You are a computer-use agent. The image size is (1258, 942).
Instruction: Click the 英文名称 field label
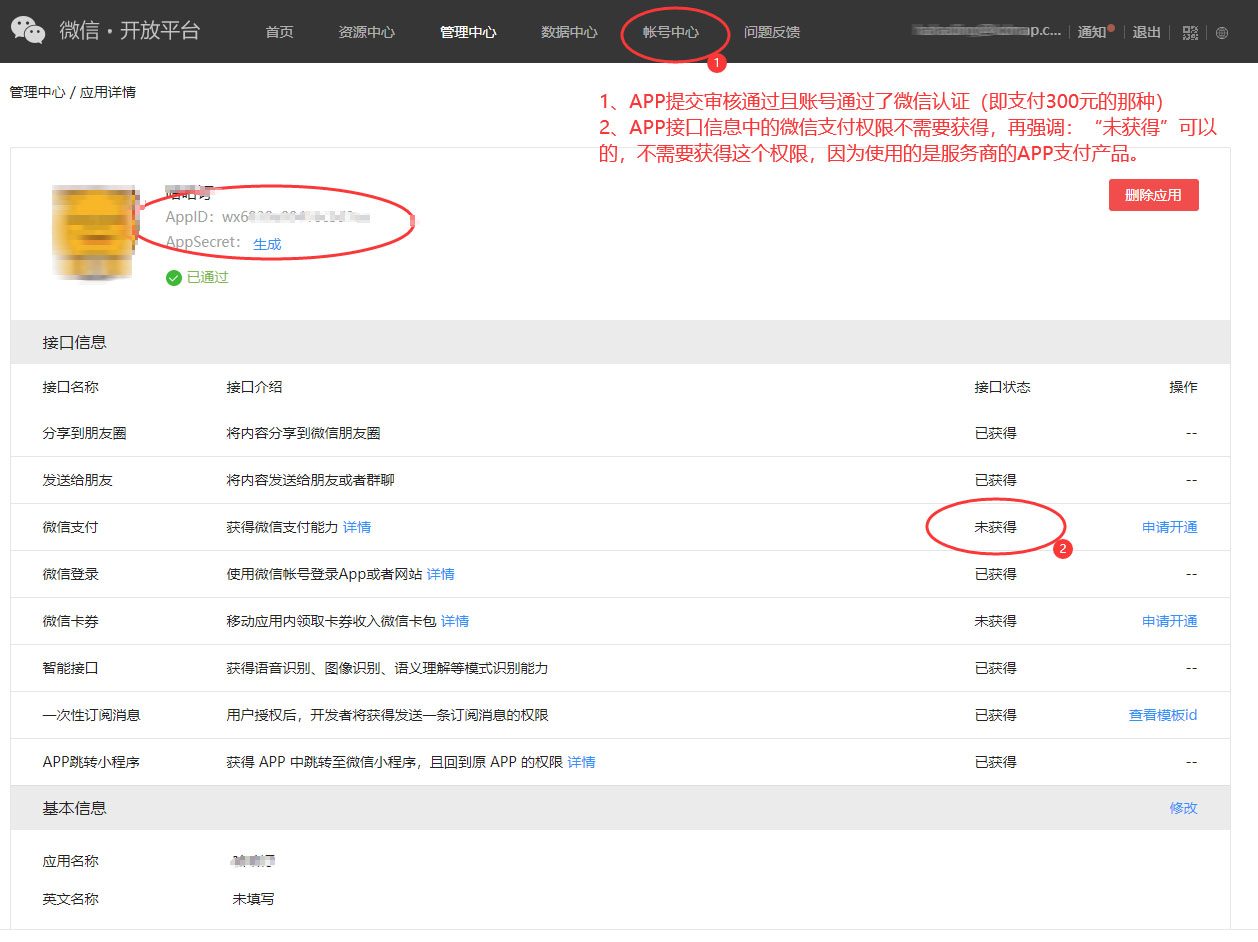pos(71,899)
